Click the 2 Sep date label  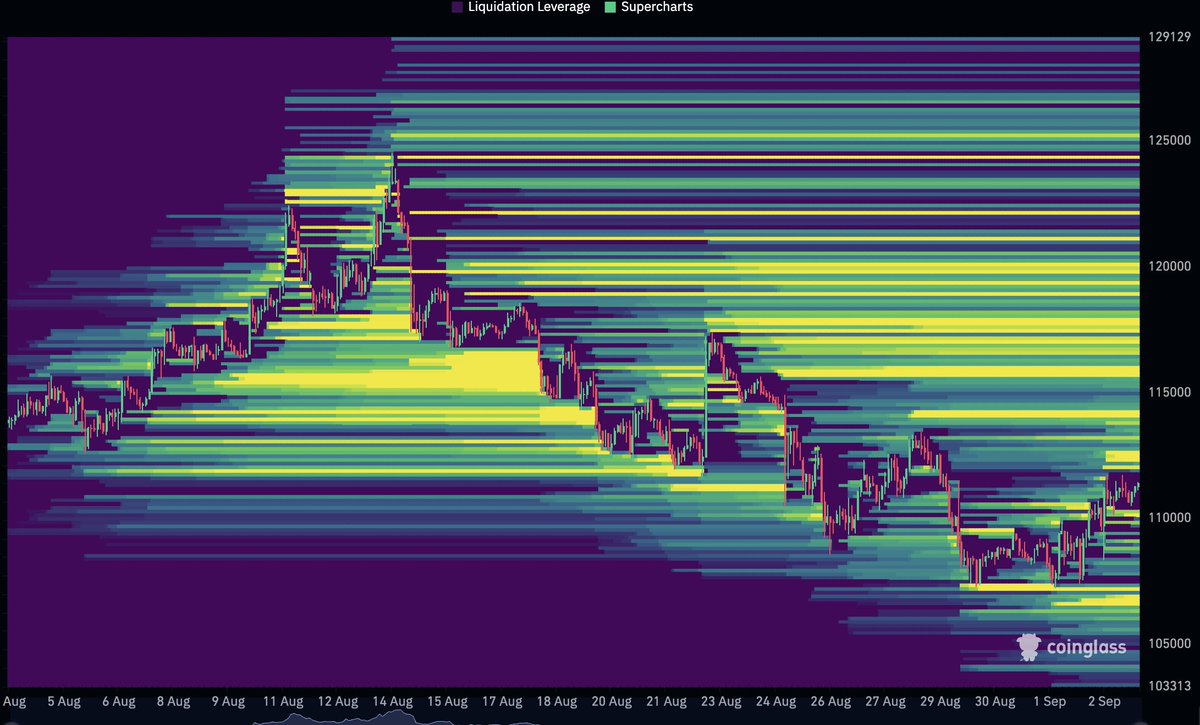[1105, 701]
